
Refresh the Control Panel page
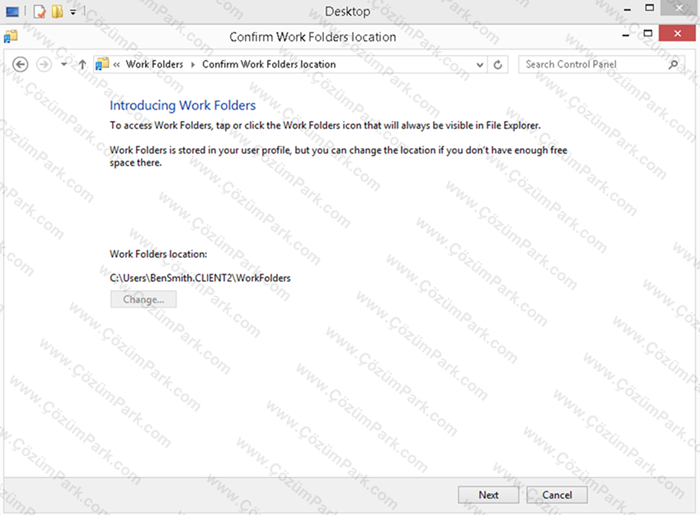(498, 65)
